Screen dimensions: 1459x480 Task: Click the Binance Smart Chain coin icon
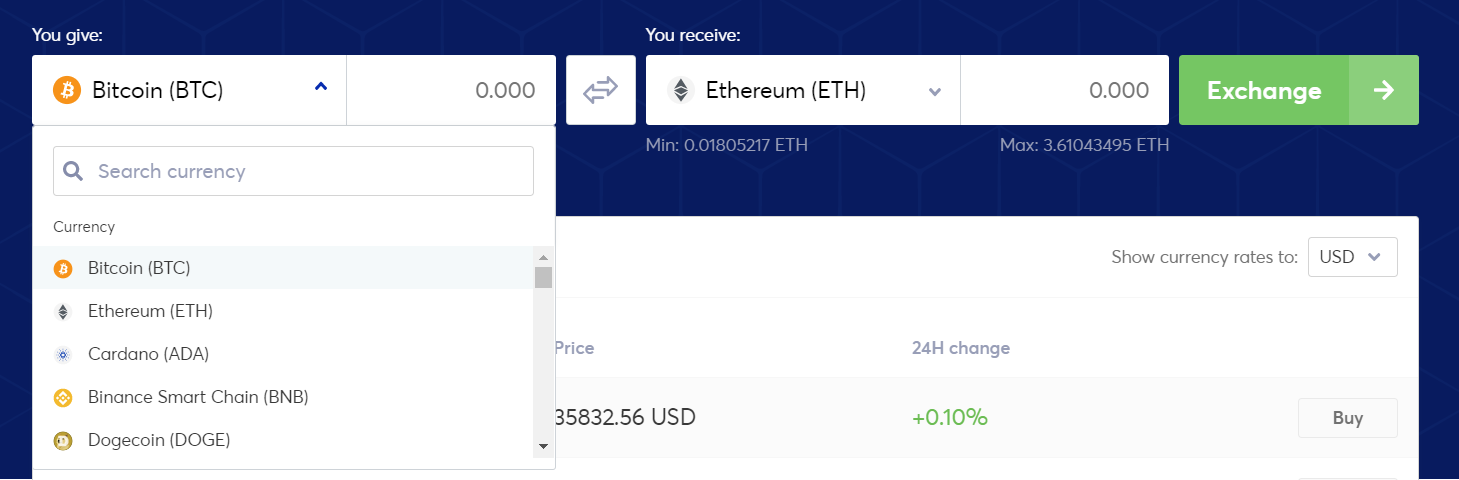(63, 397)
